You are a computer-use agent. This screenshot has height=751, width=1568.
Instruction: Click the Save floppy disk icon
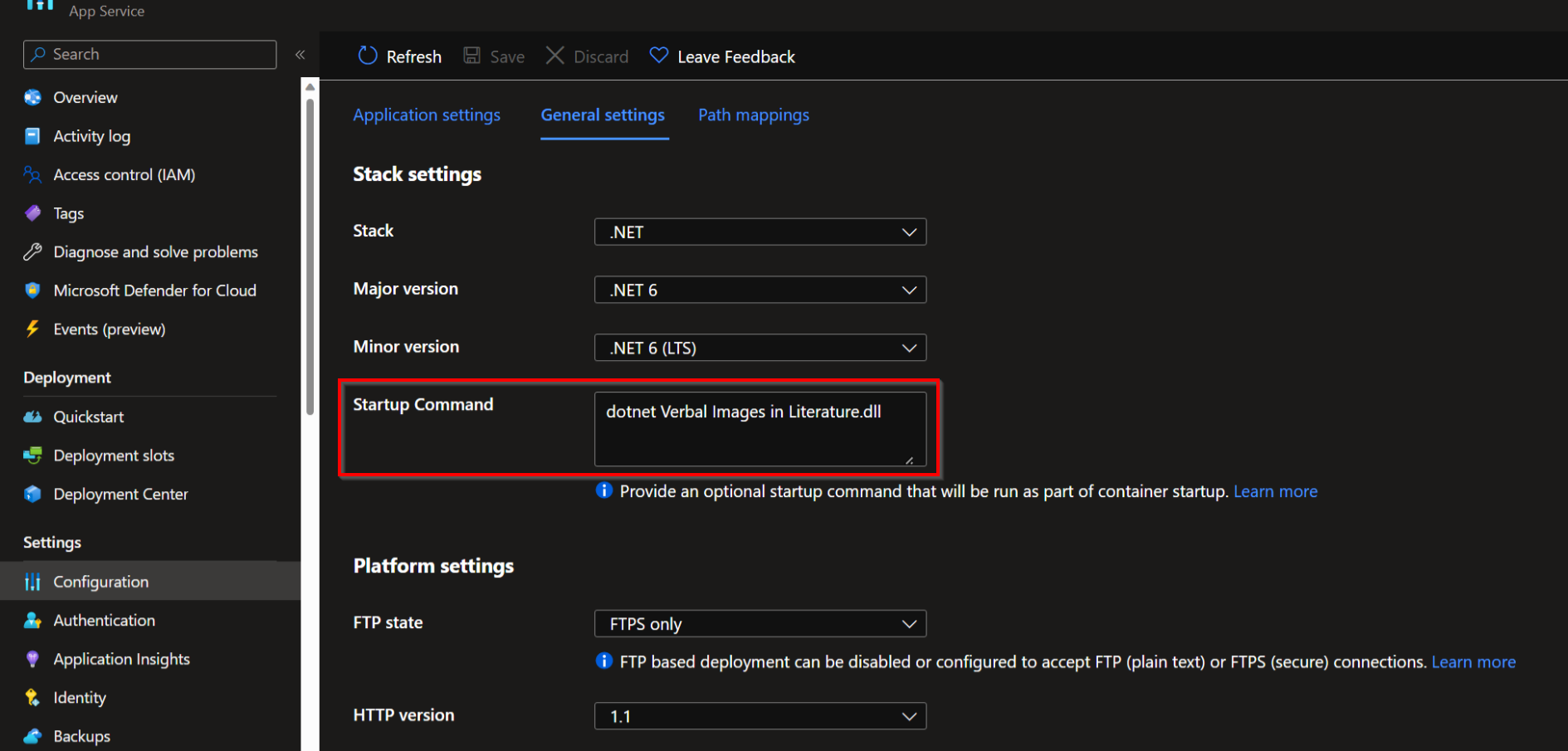[x=471, y=56]
